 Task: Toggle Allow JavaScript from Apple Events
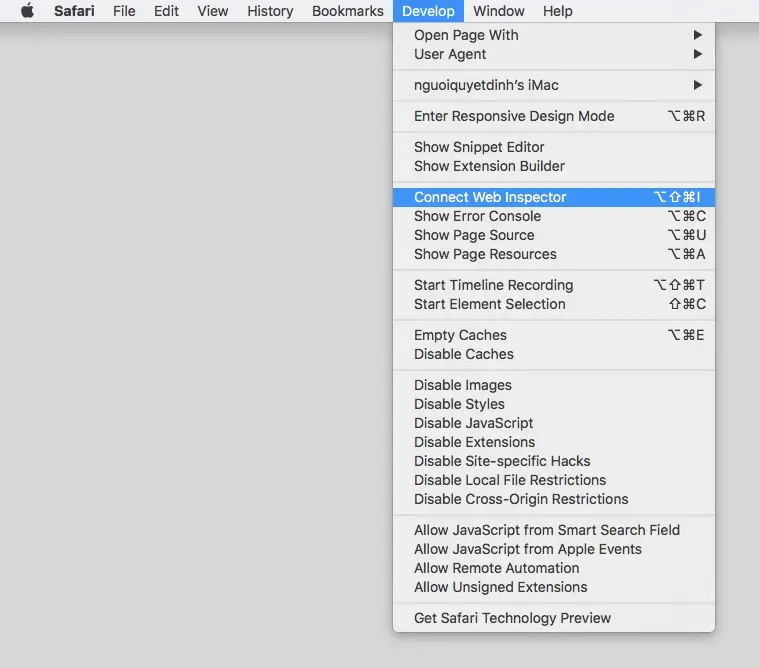554,549
